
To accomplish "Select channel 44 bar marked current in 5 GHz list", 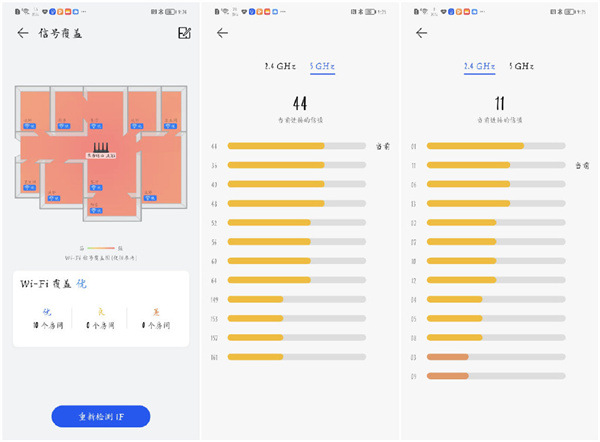I will coord(296,146).
